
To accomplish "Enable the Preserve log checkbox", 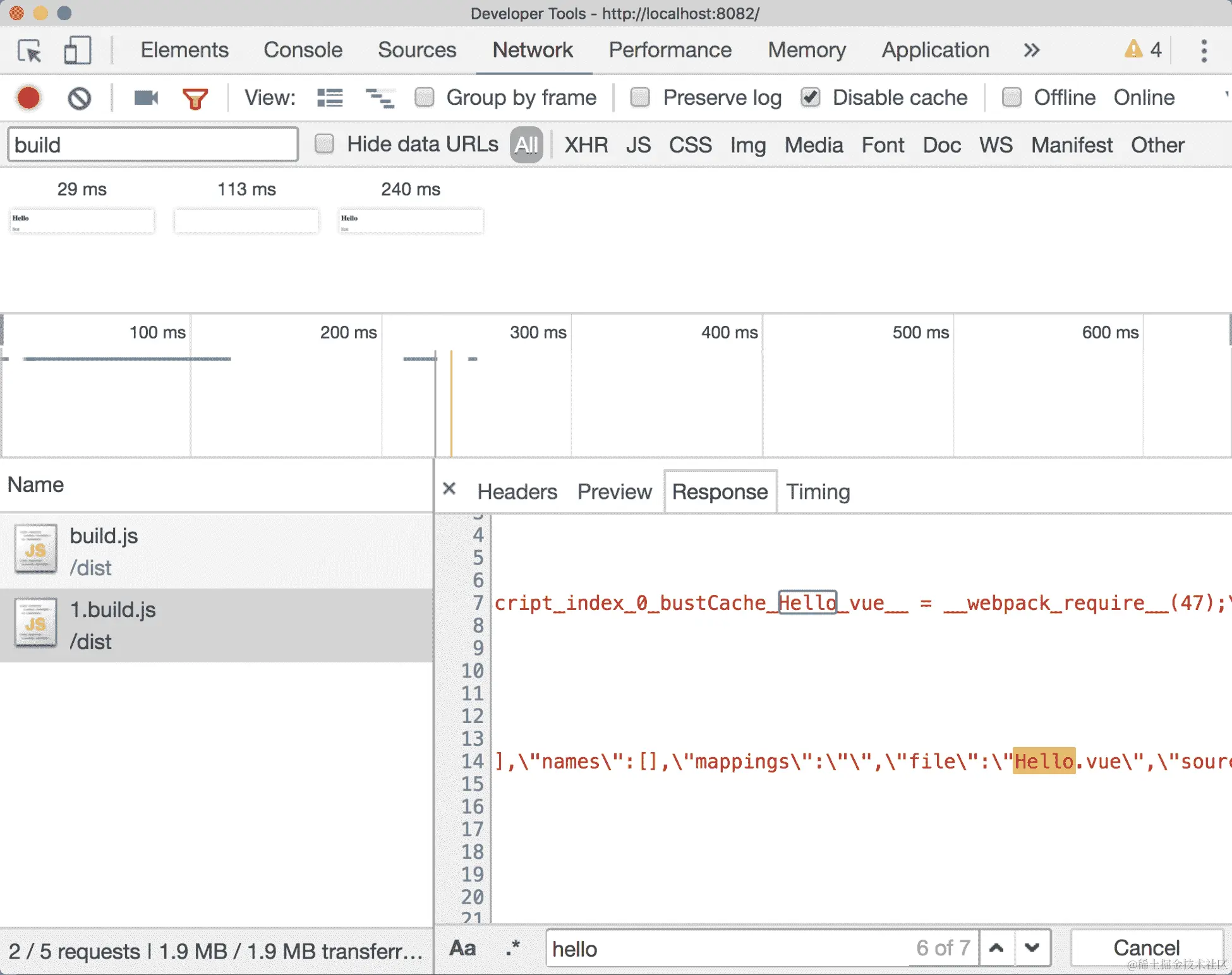I will click(x=641, y=97).
